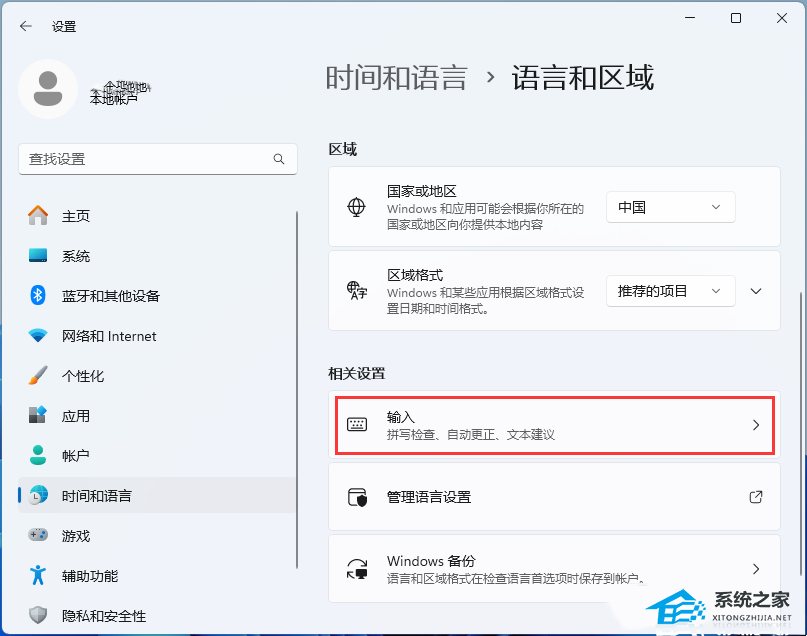Go to 主页 in the sidebar
This screenshot has width=807, height=636.
click(156, 216)
